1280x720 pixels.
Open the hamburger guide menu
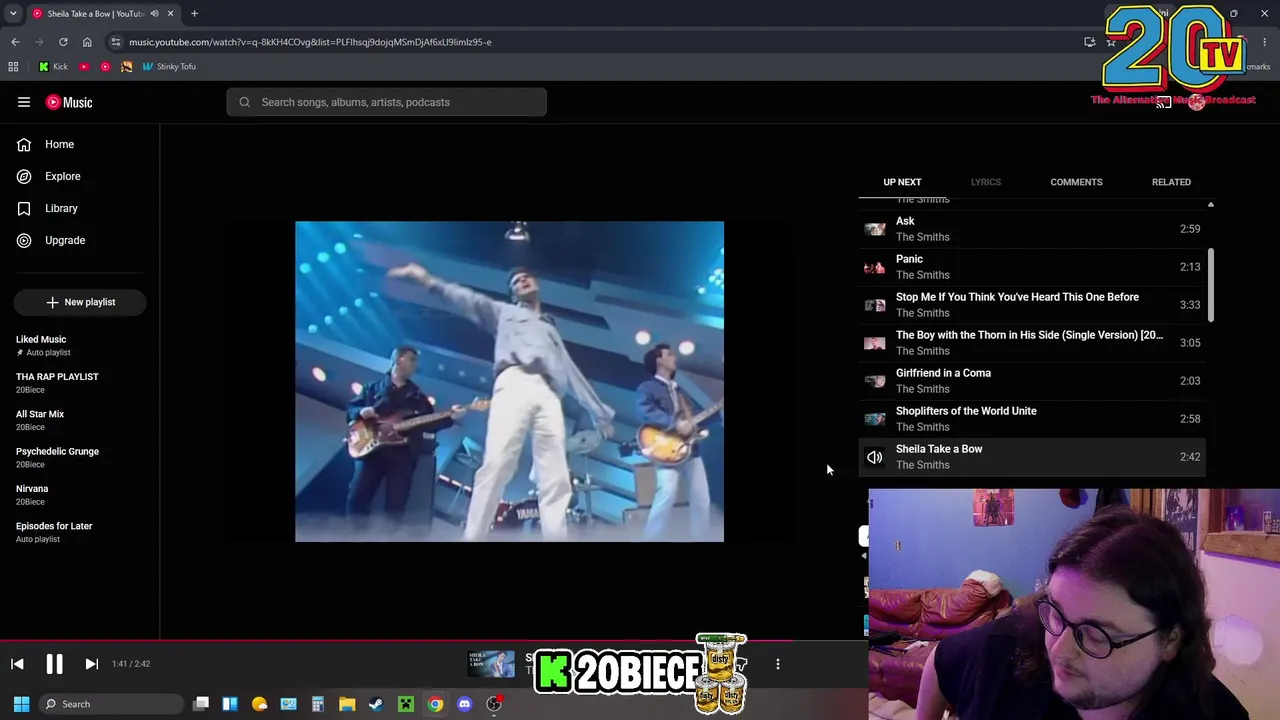click(24, 102)
